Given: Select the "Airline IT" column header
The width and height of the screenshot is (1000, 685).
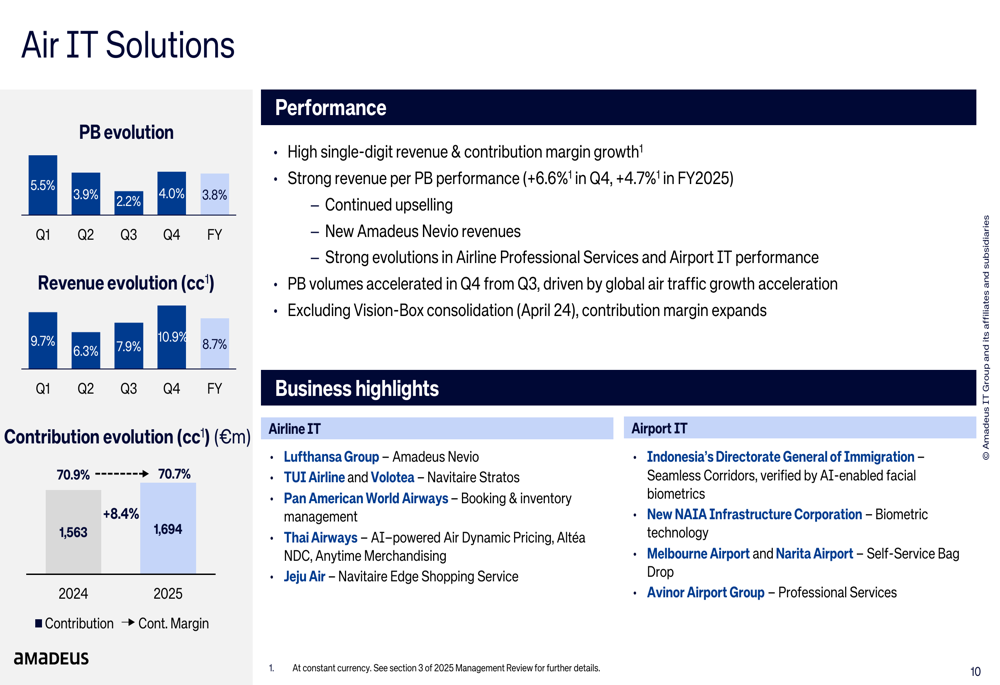Looking at the screenshot, I should tap(437, 429).
